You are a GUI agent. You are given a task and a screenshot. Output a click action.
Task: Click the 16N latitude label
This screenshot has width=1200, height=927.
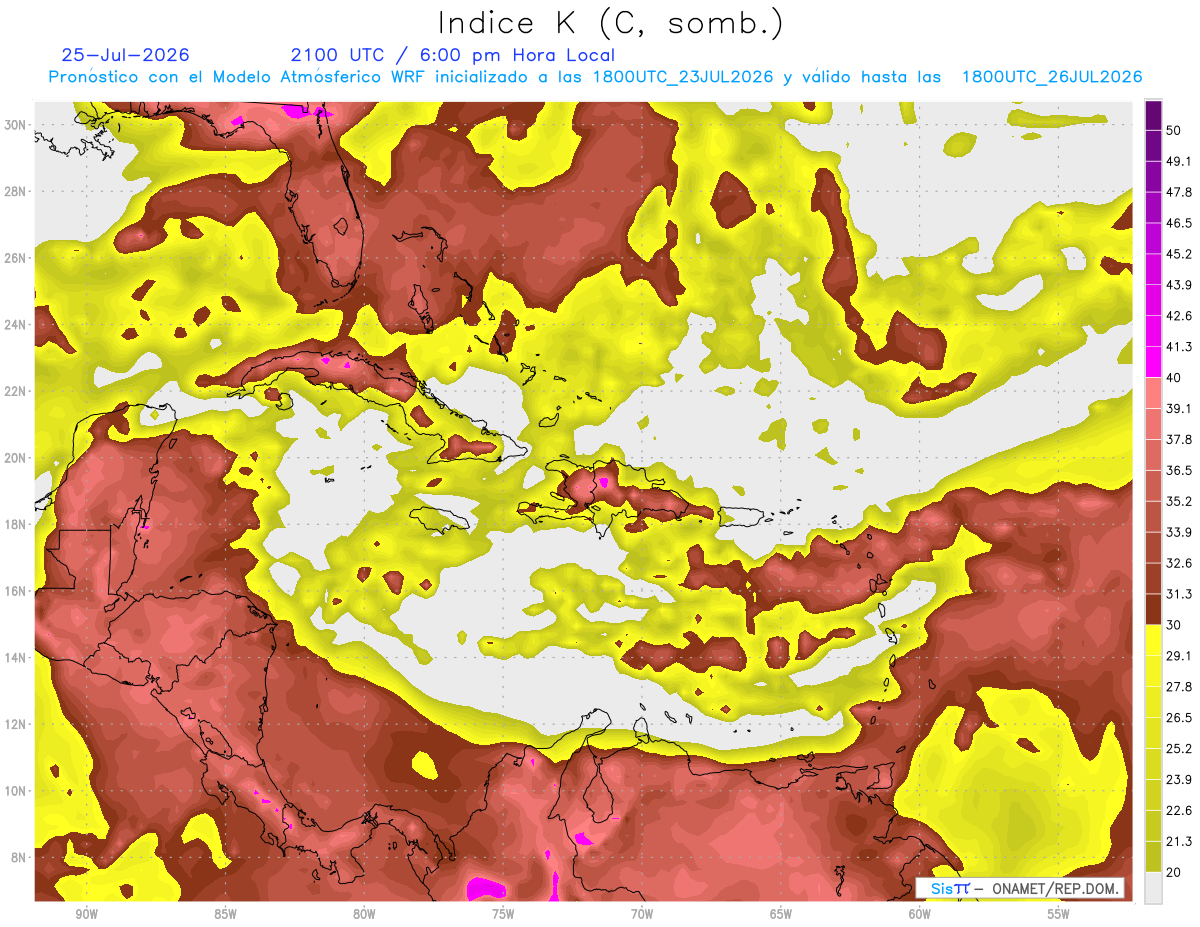click(17, 591)
